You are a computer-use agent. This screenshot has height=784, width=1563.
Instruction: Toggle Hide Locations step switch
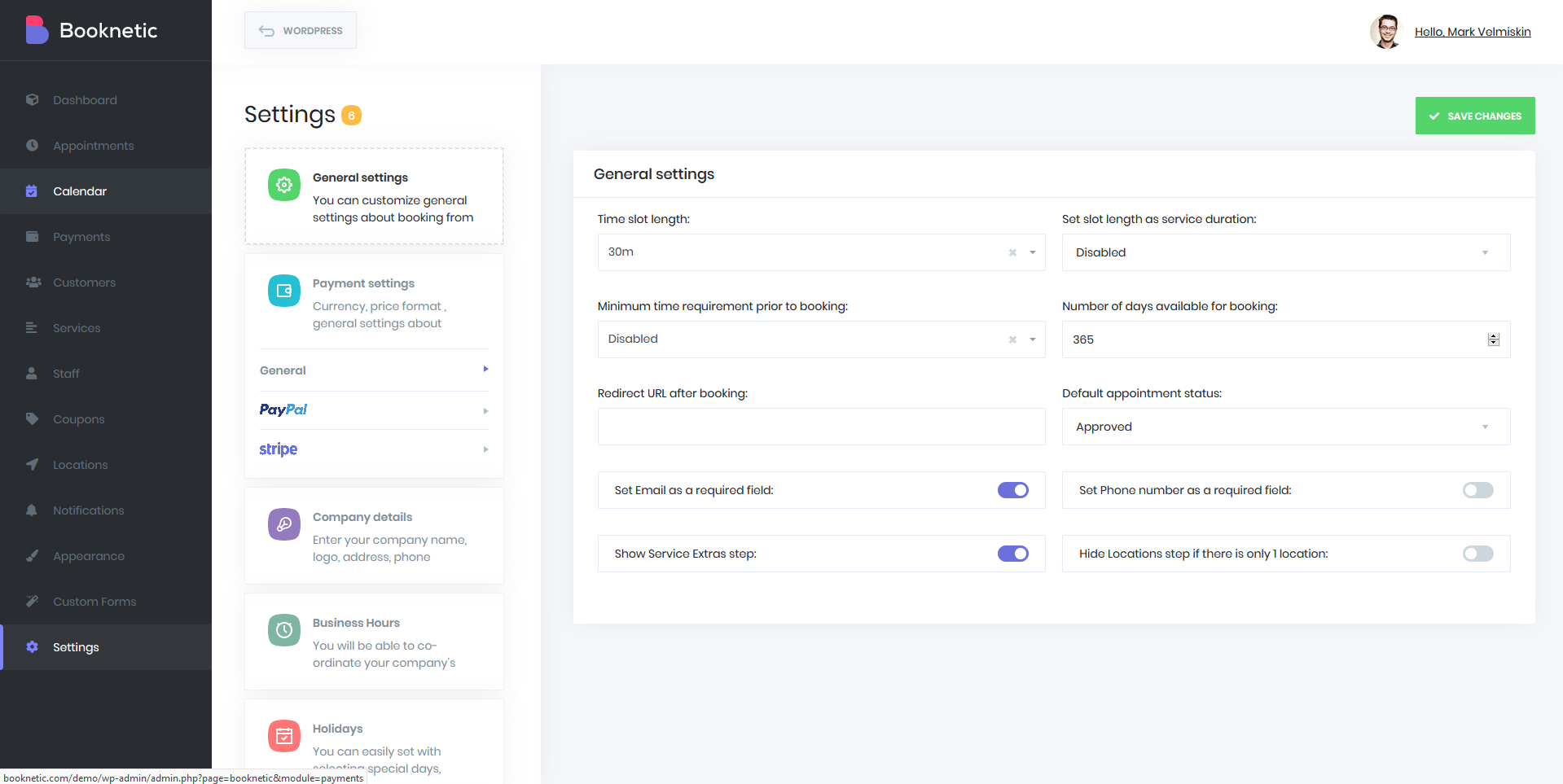pyautogui.click(x=1478, y=554)
